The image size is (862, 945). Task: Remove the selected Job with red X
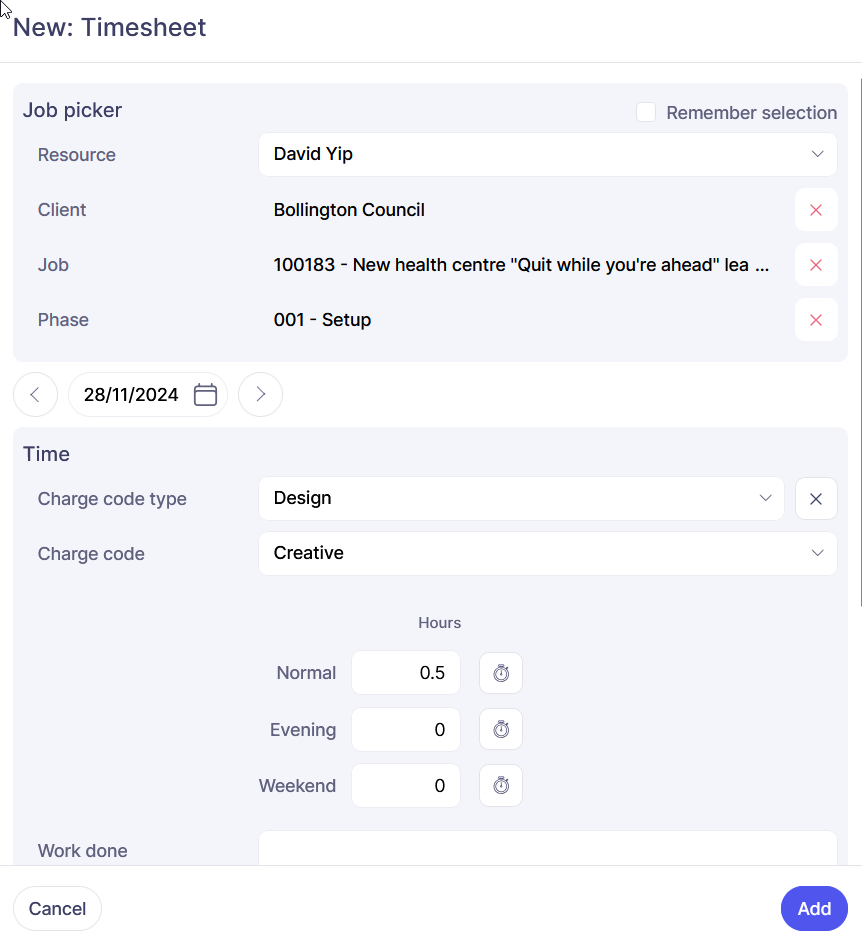pyautogui.click(x=816, y=265)
